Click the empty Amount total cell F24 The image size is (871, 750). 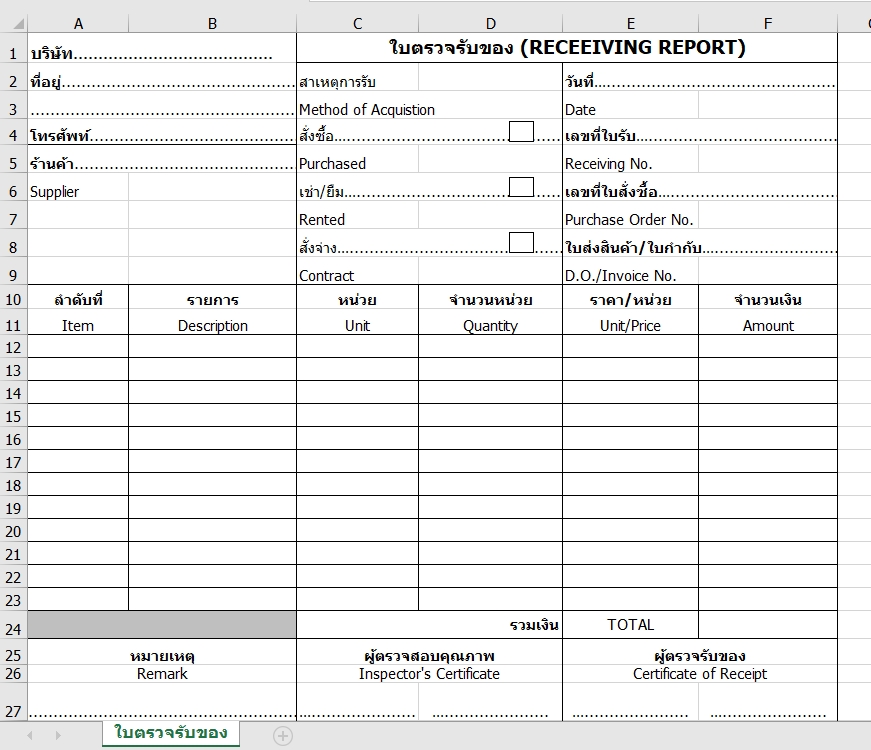pos(768,625)
